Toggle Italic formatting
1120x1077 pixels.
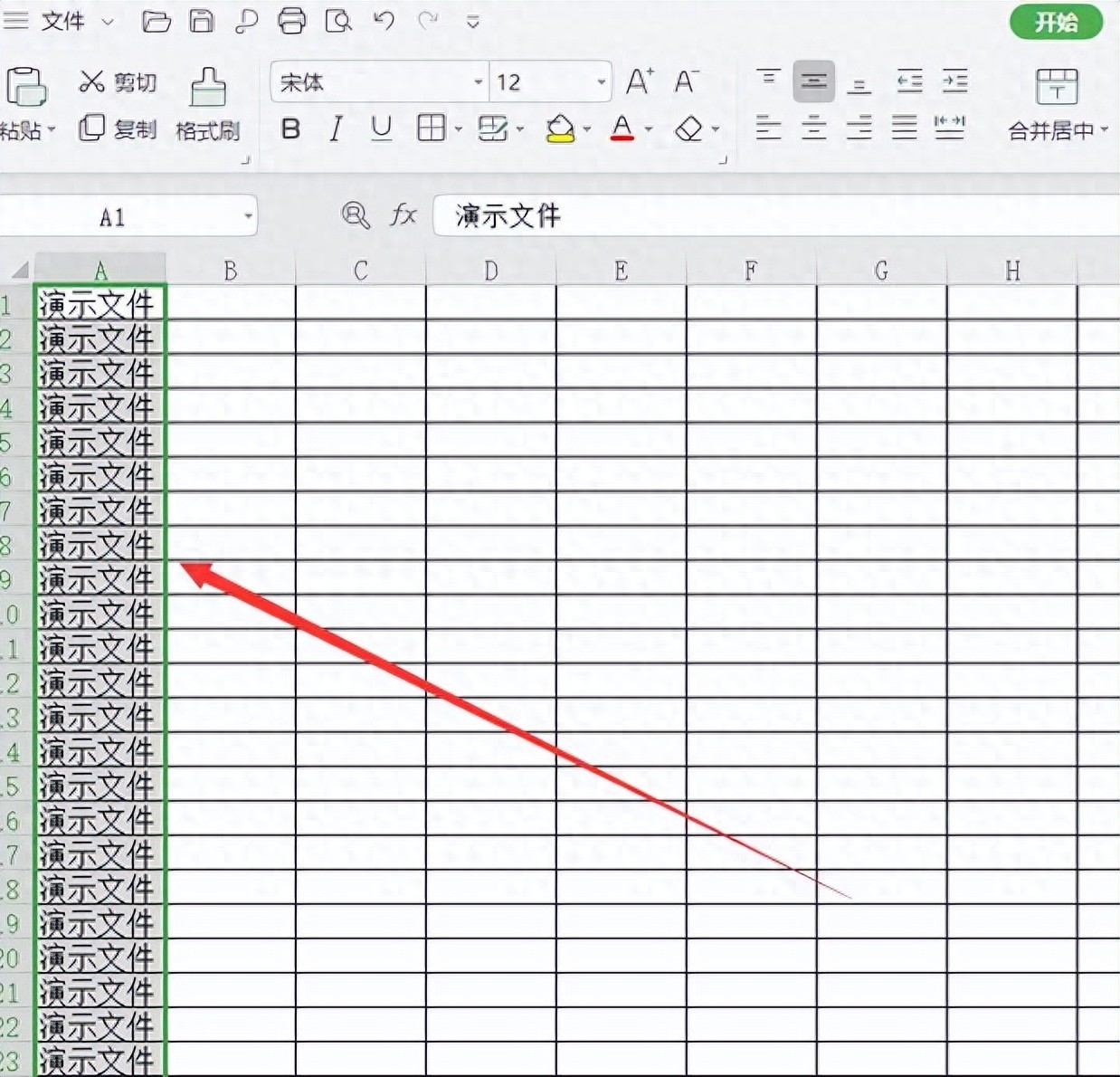tap(336, 129)
